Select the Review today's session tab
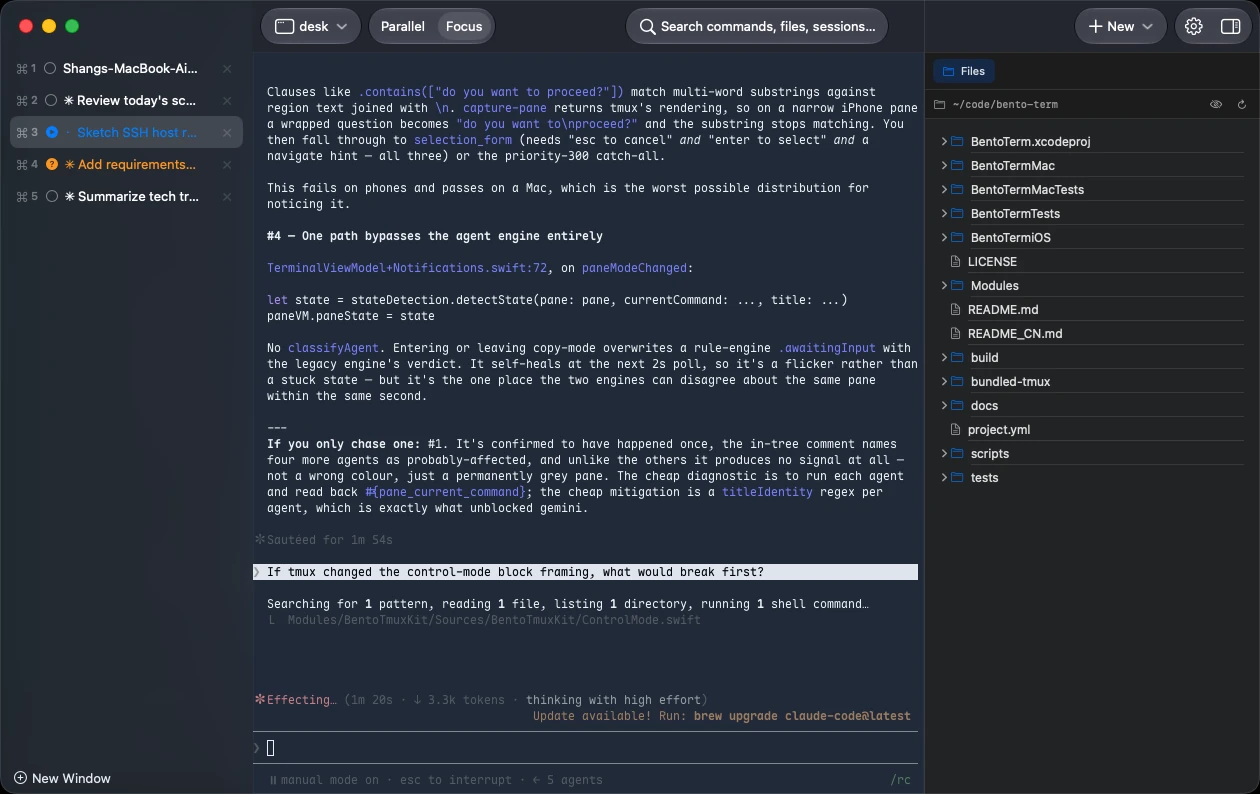 [126, 101]
